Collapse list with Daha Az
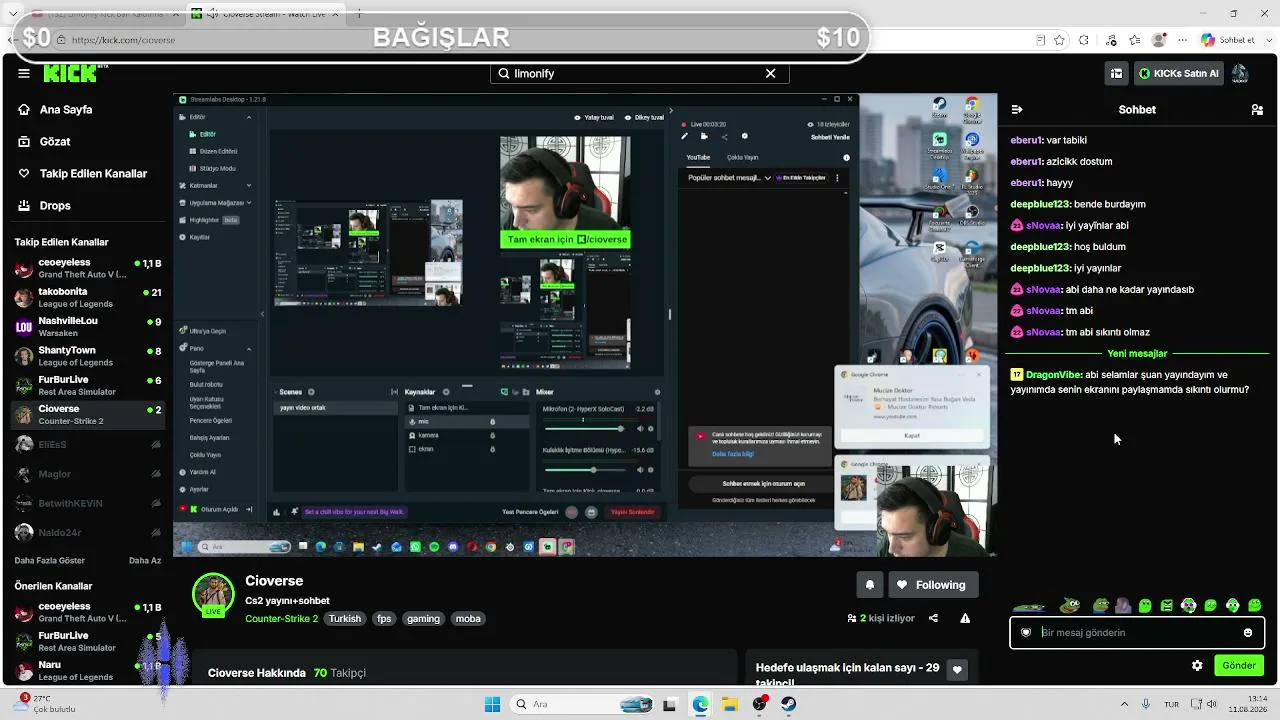Image resolution: width=1280 pixels, height=720 pixels. [145, 561]
